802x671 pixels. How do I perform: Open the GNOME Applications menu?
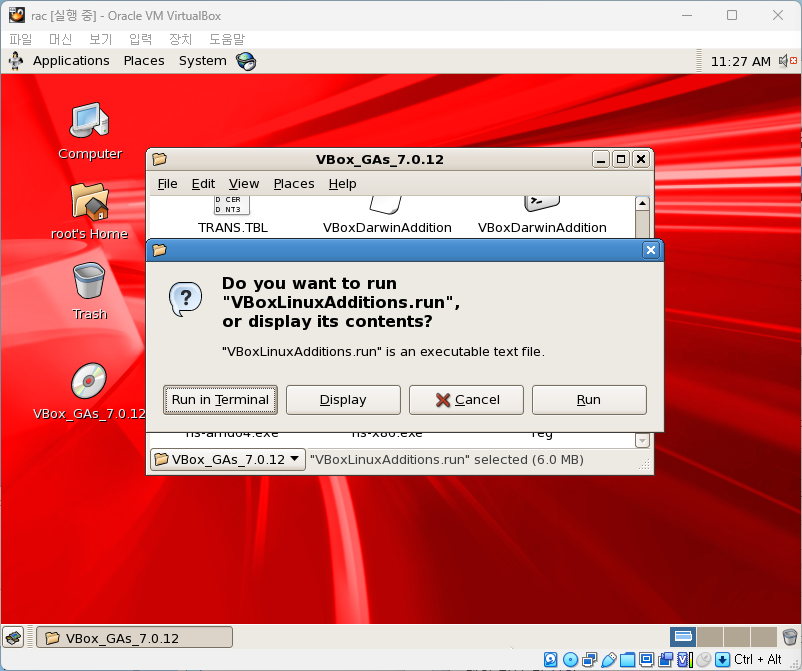click(71, 61)
